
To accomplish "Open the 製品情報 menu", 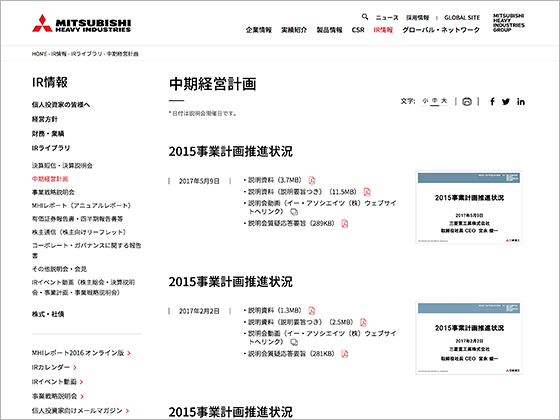I will coord(329,30).
